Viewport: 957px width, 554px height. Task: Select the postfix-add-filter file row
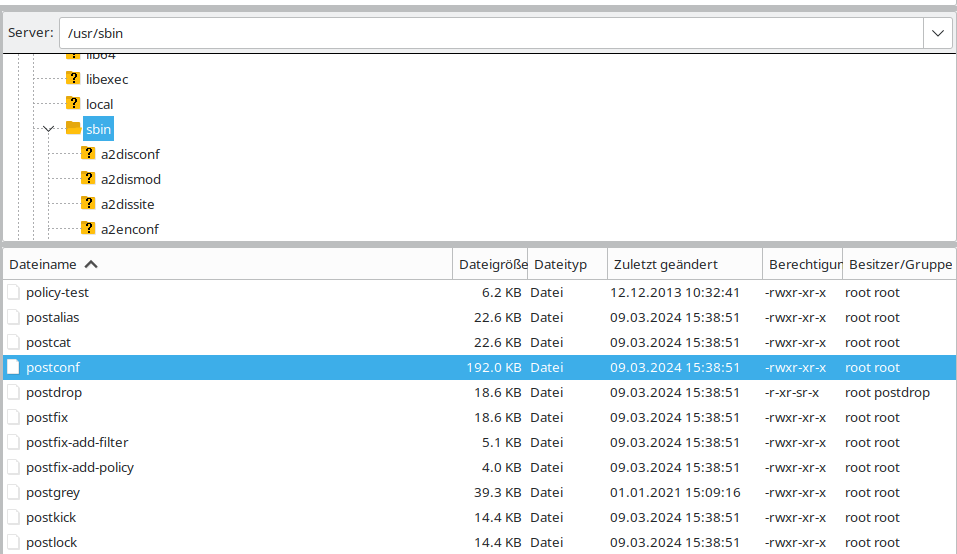pyautogui.click(x=77, y=443)
